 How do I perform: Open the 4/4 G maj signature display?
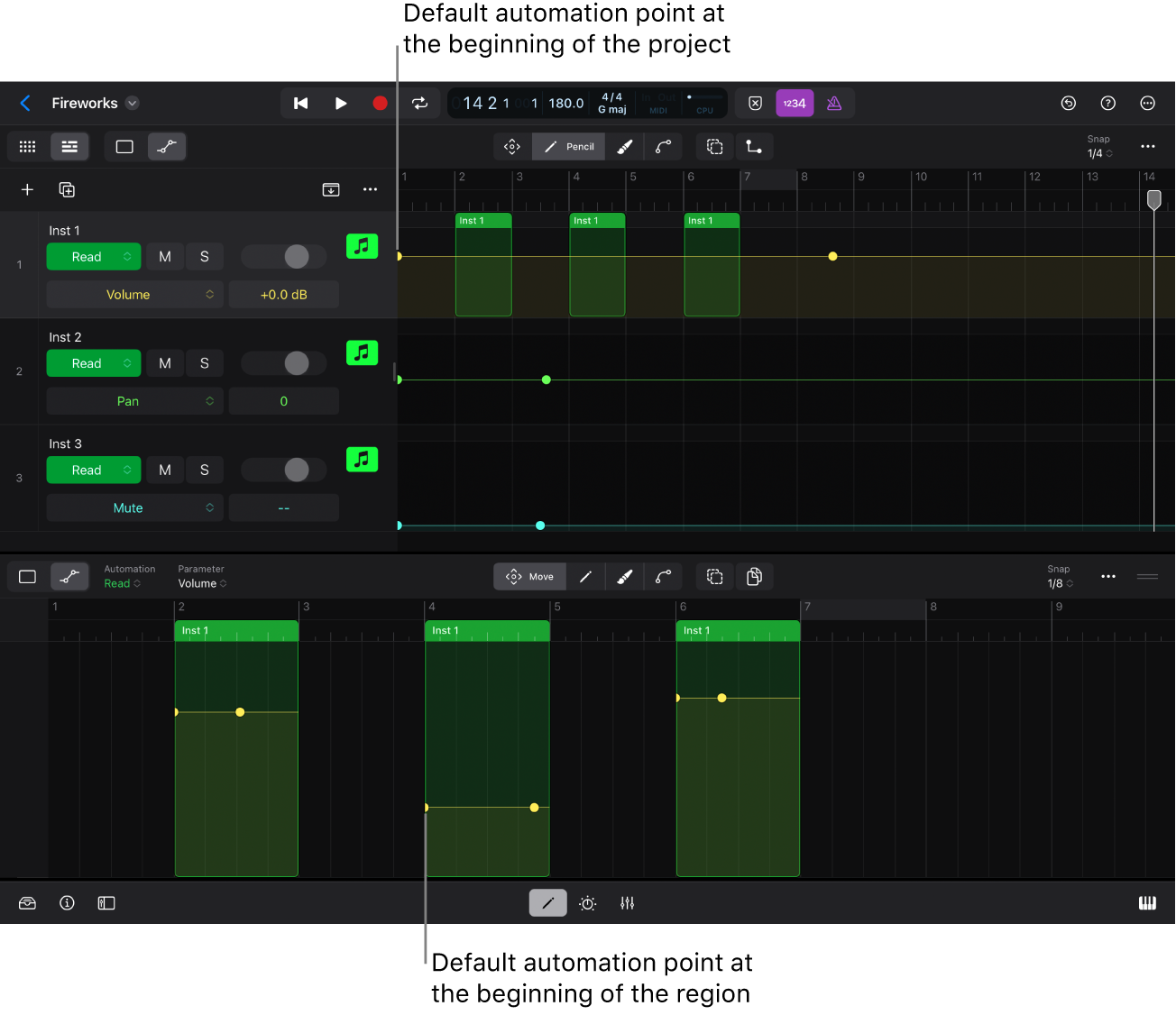(612, 104)
